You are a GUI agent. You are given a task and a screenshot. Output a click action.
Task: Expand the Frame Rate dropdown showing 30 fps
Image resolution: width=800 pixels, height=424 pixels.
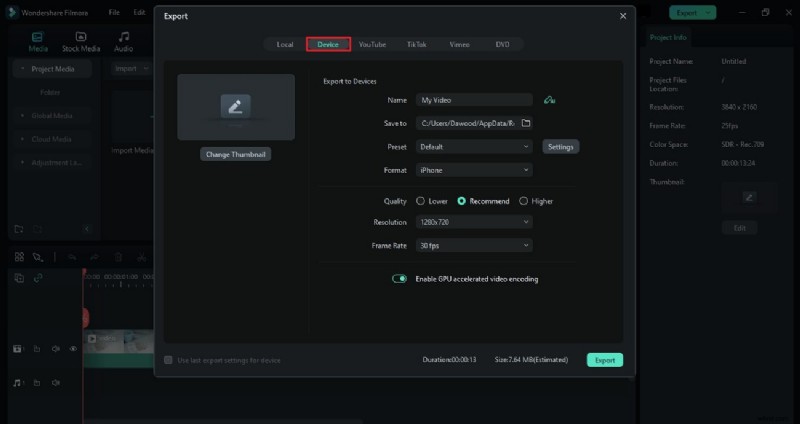[474, 245]
